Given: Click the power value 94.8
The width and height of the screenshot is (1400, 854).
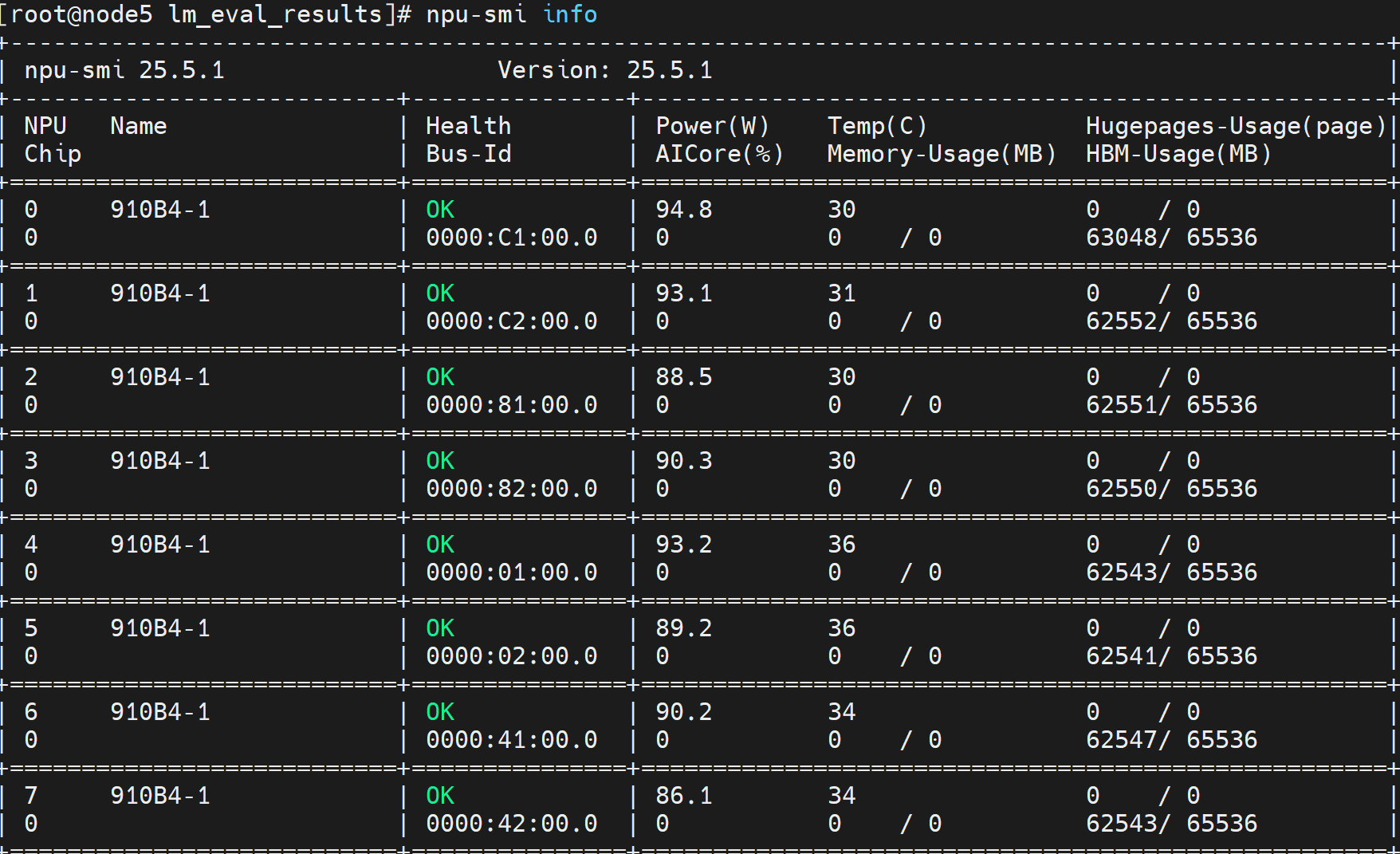Looking at the screenshot, I should [683, 210].
